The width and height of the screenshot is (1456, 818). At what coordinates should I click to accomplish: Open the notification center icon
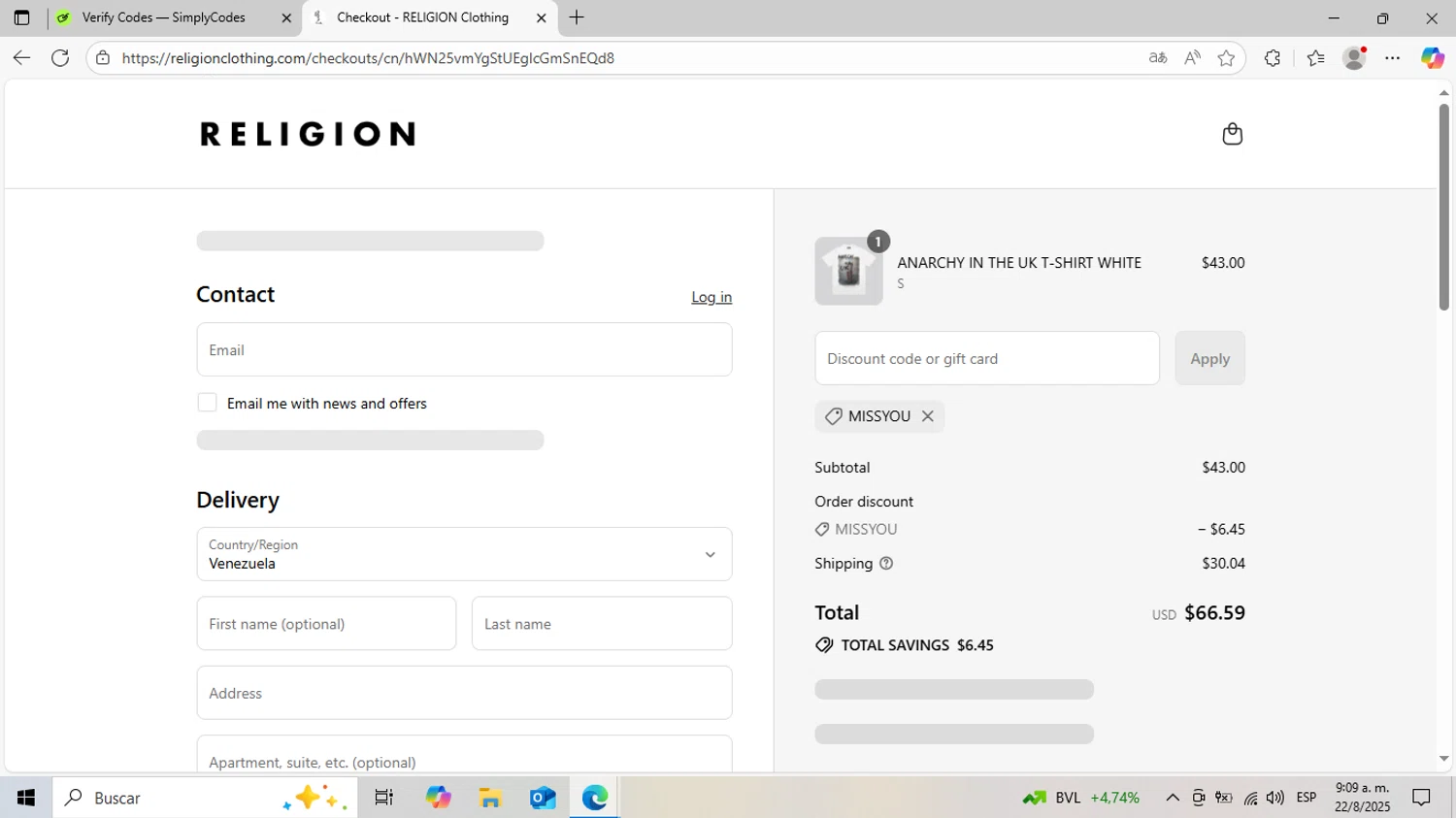(x=1421, y=798)
